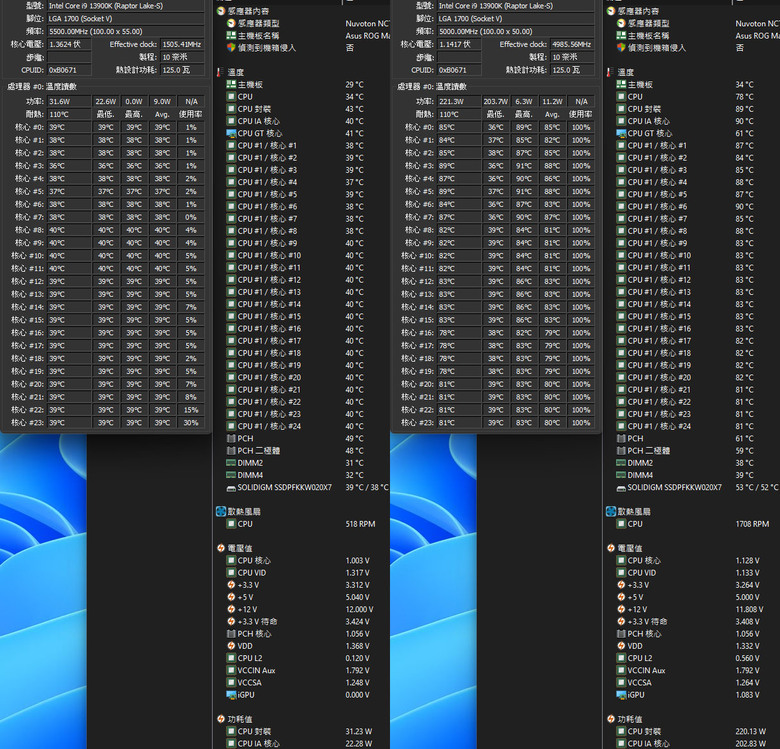Click the PCH 二極體 icon showing 59 °C
Image resolution: width=780 pixels, height=749 pixels.
coord(621,451)
